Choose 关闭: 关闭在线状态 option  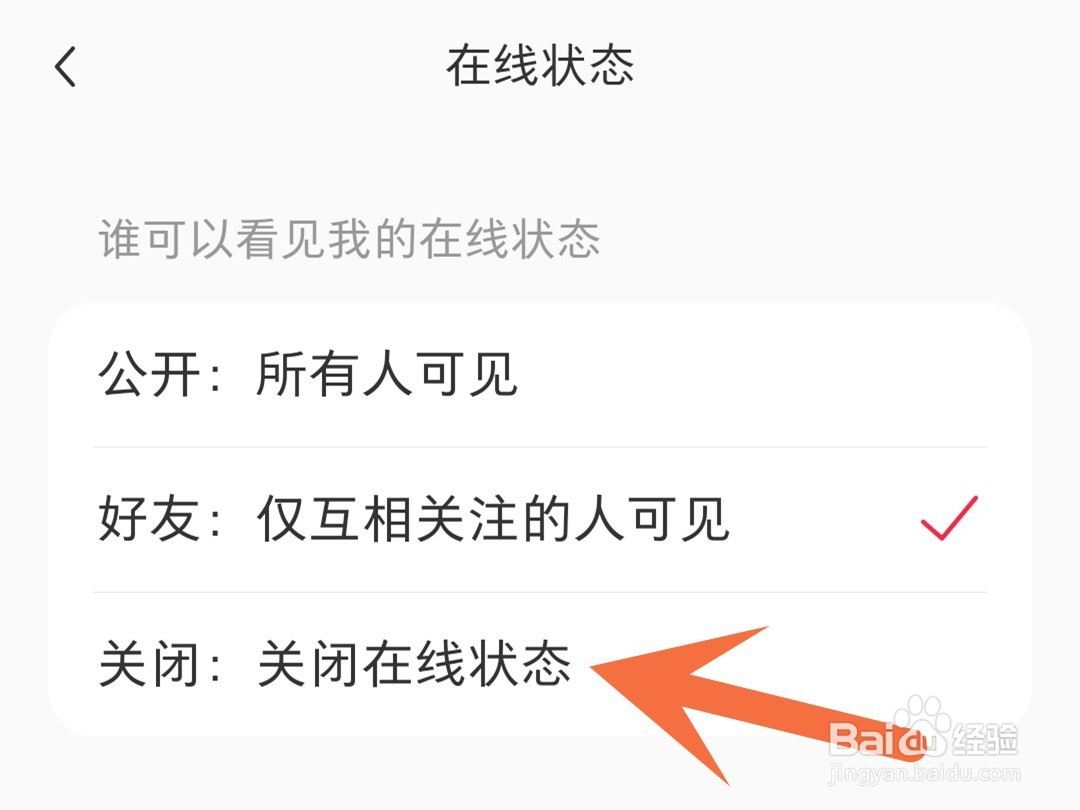click(x=540, y=664)
